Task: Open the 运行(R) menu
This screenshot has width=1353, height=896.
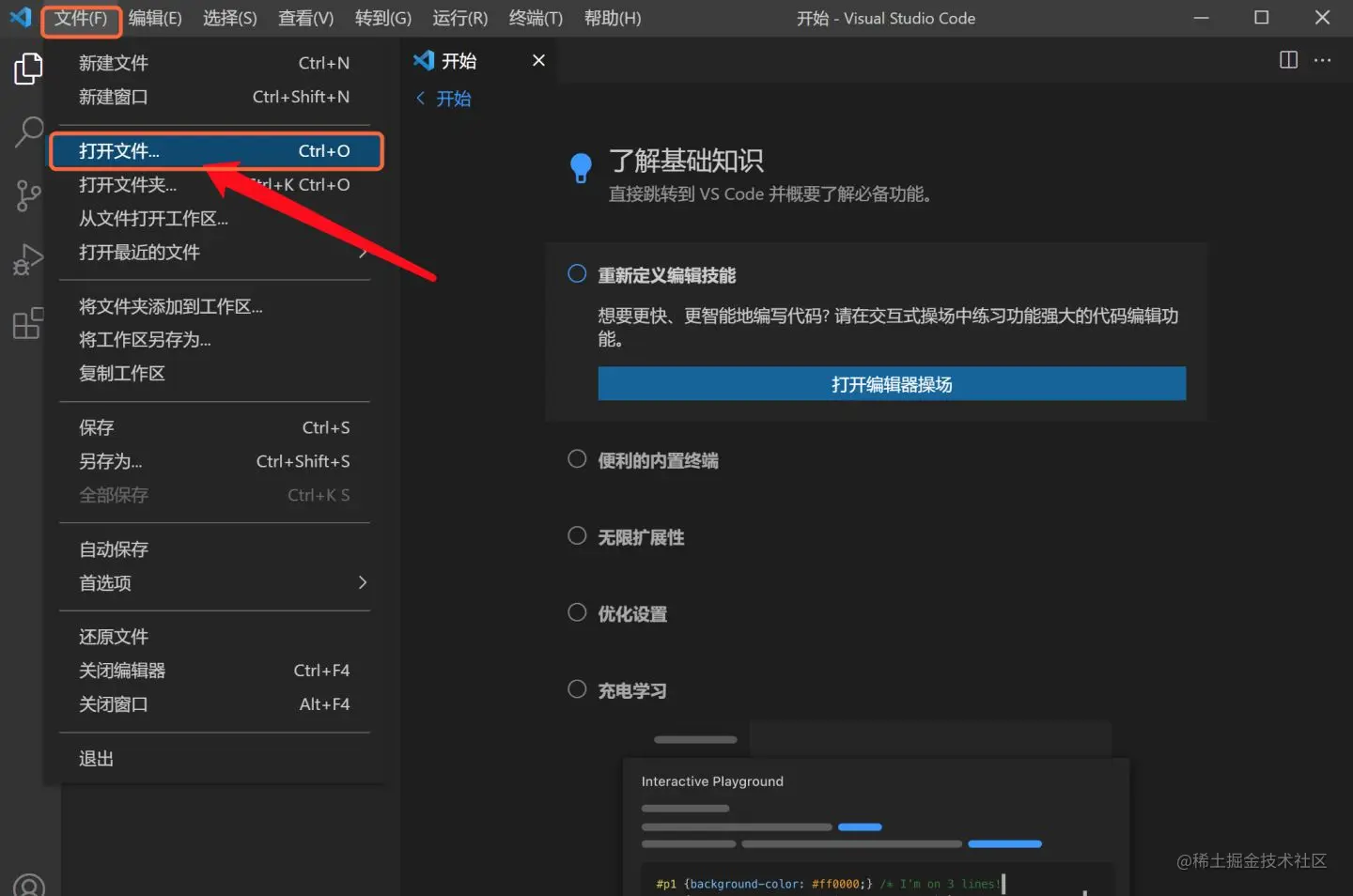Action: 460,18
